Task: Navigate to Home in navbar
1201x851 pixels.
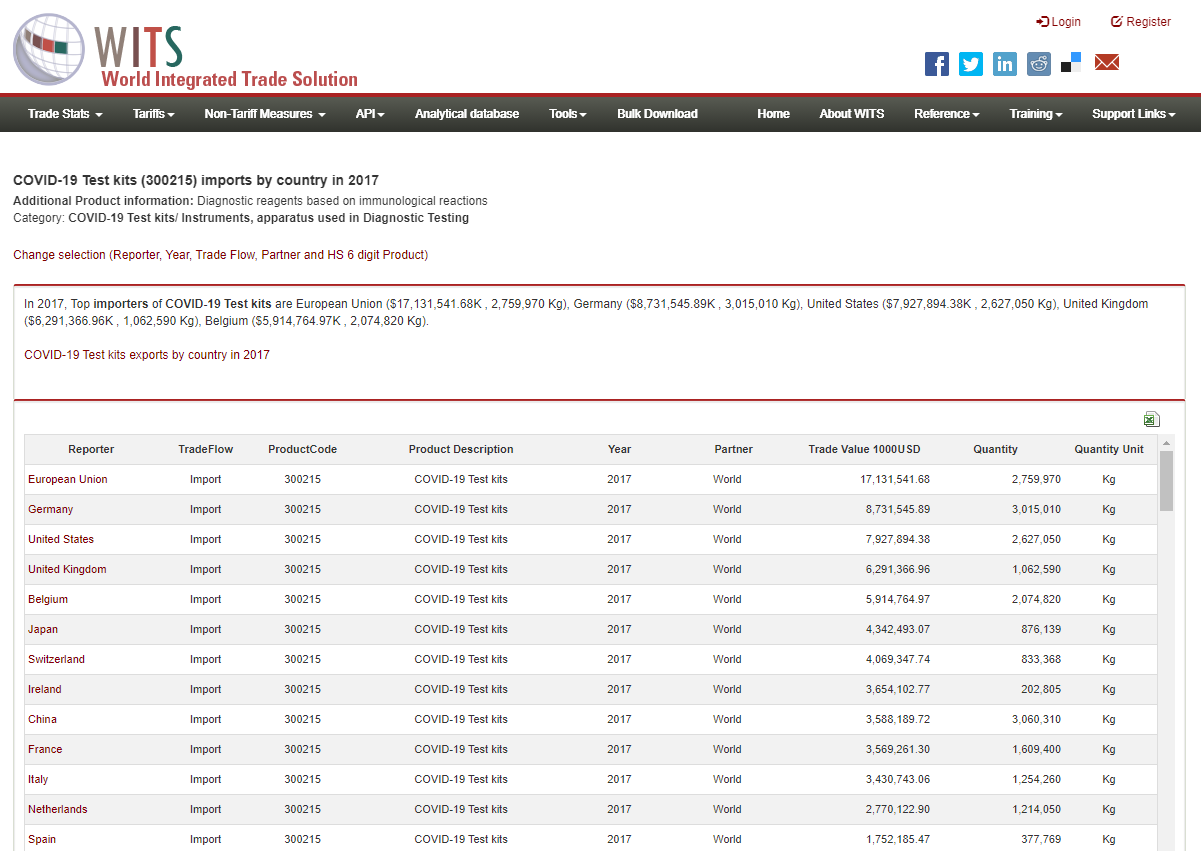Action: [773, 114]
